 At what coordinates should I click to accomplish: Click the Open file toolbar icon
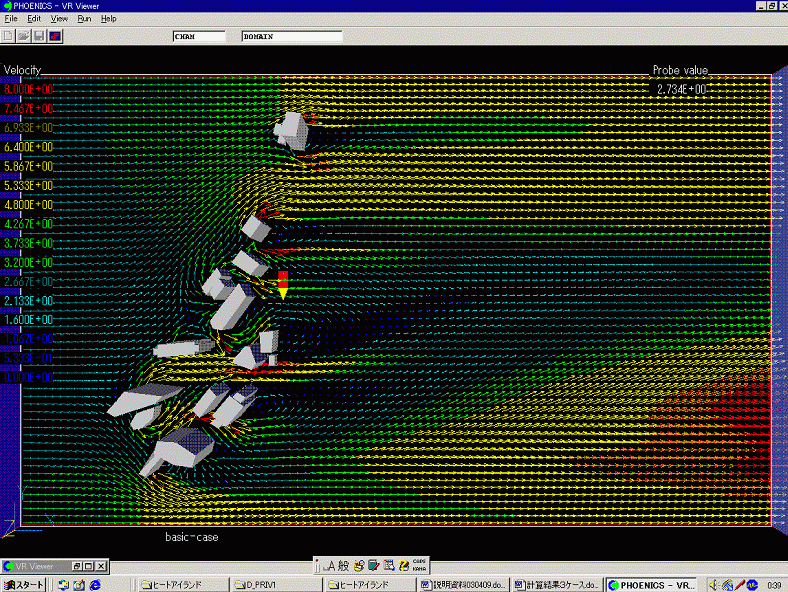[x=23, y=36]
